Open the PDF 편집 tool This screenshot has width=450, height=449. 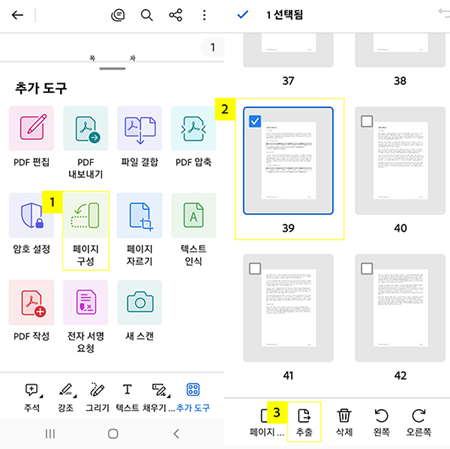click(x=31, y=137)
